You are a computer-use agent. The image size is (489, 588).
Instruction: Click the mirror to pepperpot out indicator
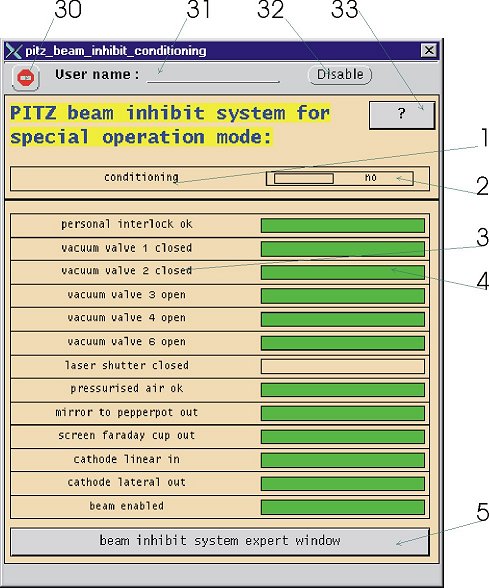[x=343, y=413]
